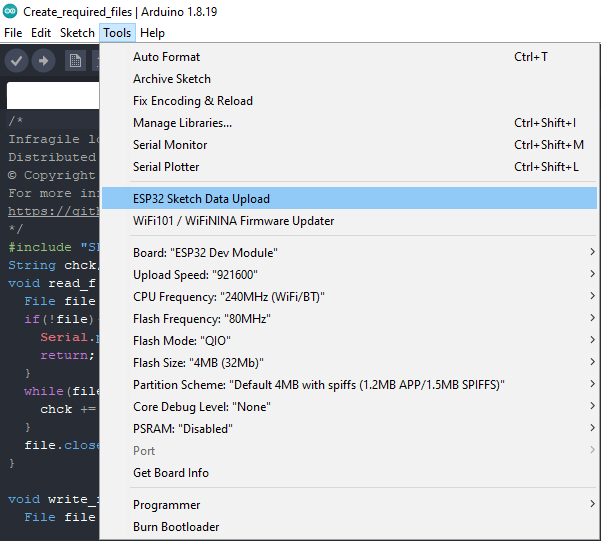
Task: Click Fix Encoding & Reload
Action: point(349,101)
